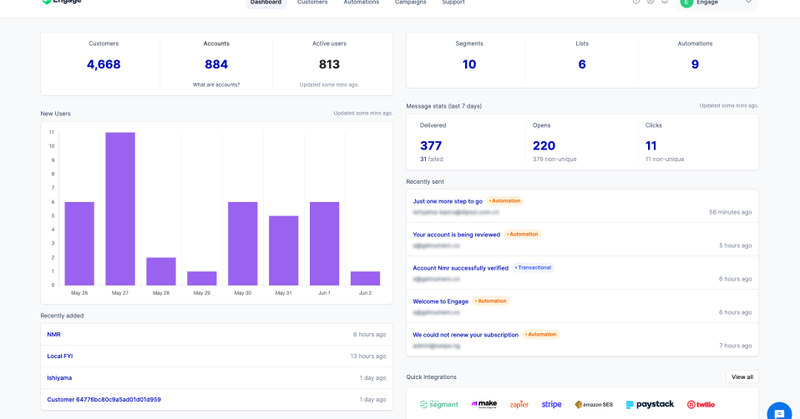Click the green E account avatar
Viewport: 800px width, 419px height.
click(x=686, y=3)
